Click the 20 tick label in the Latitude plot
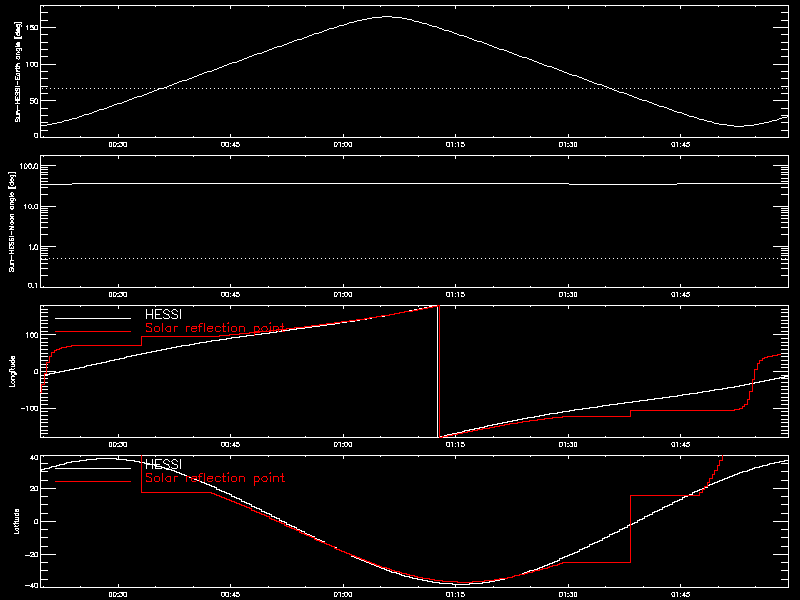Viewport: 800px width, 600px height. (34, 489)
